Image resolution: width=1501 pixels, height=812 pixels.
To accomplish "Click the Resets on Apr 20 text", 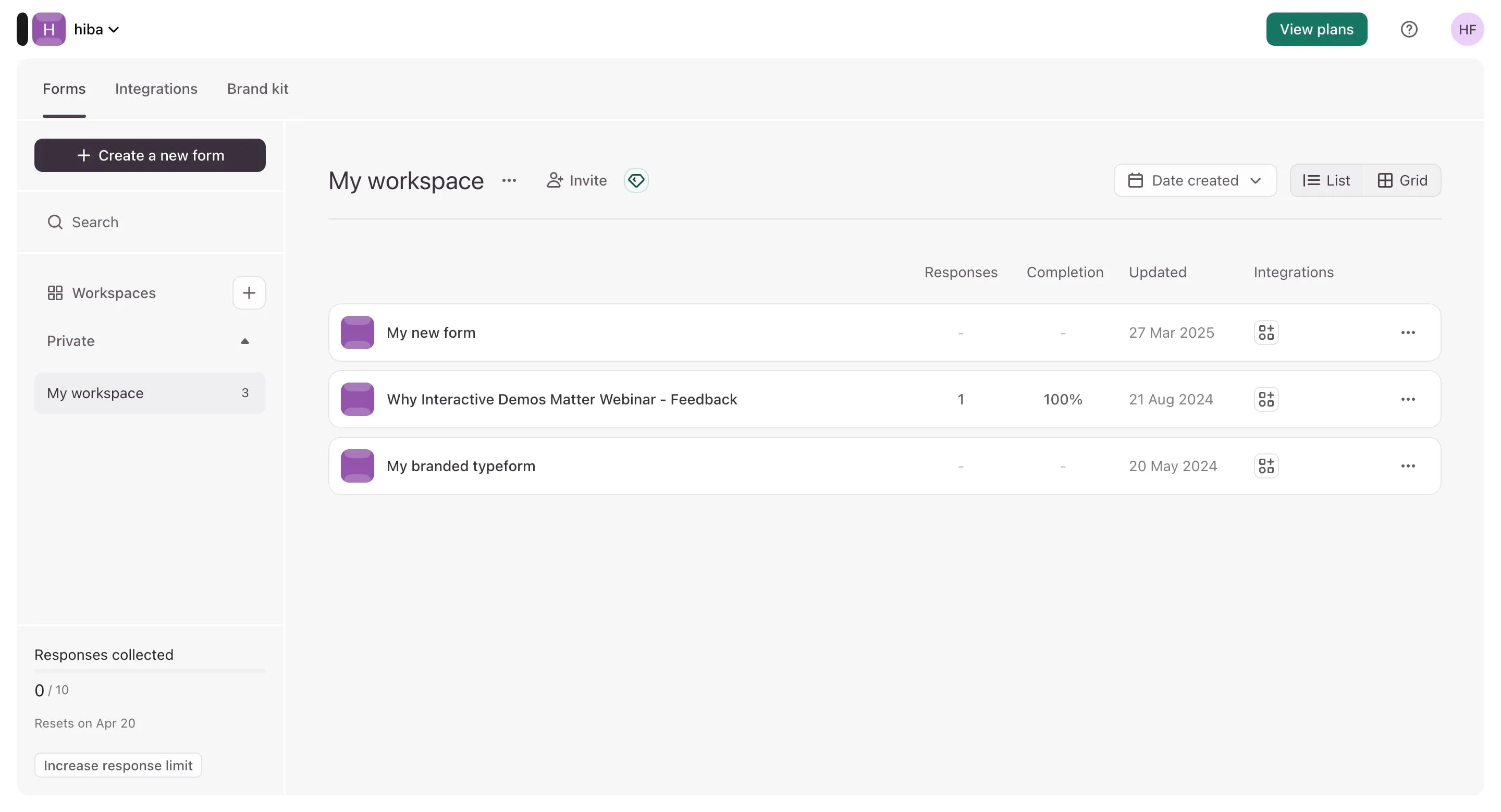I will pyautogui.click(x=84, y=723).
